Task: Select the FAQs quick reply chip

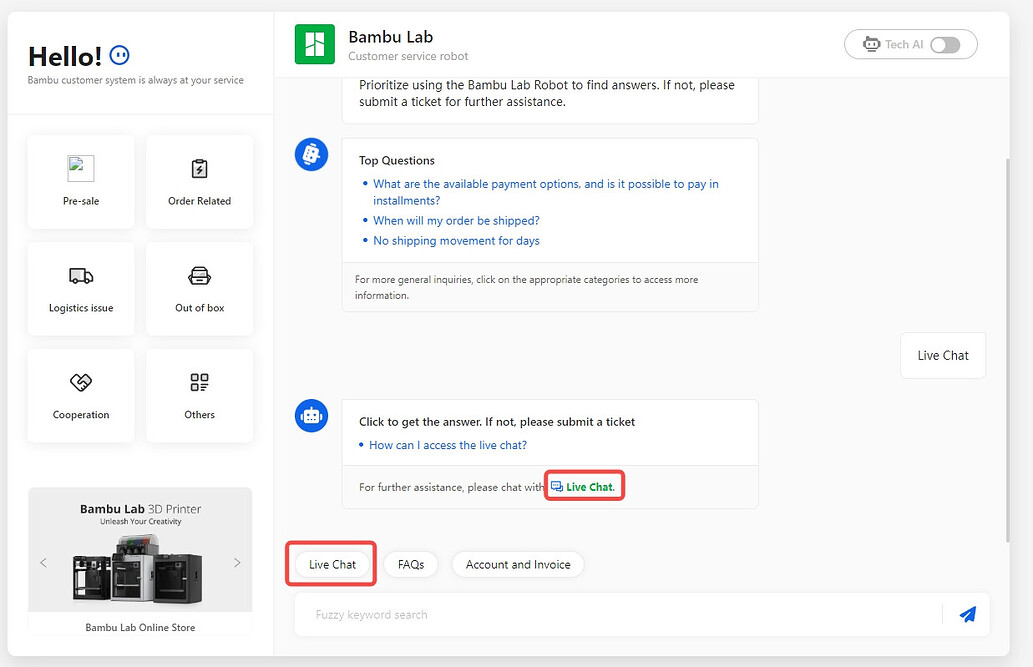Action: [411, 564]
